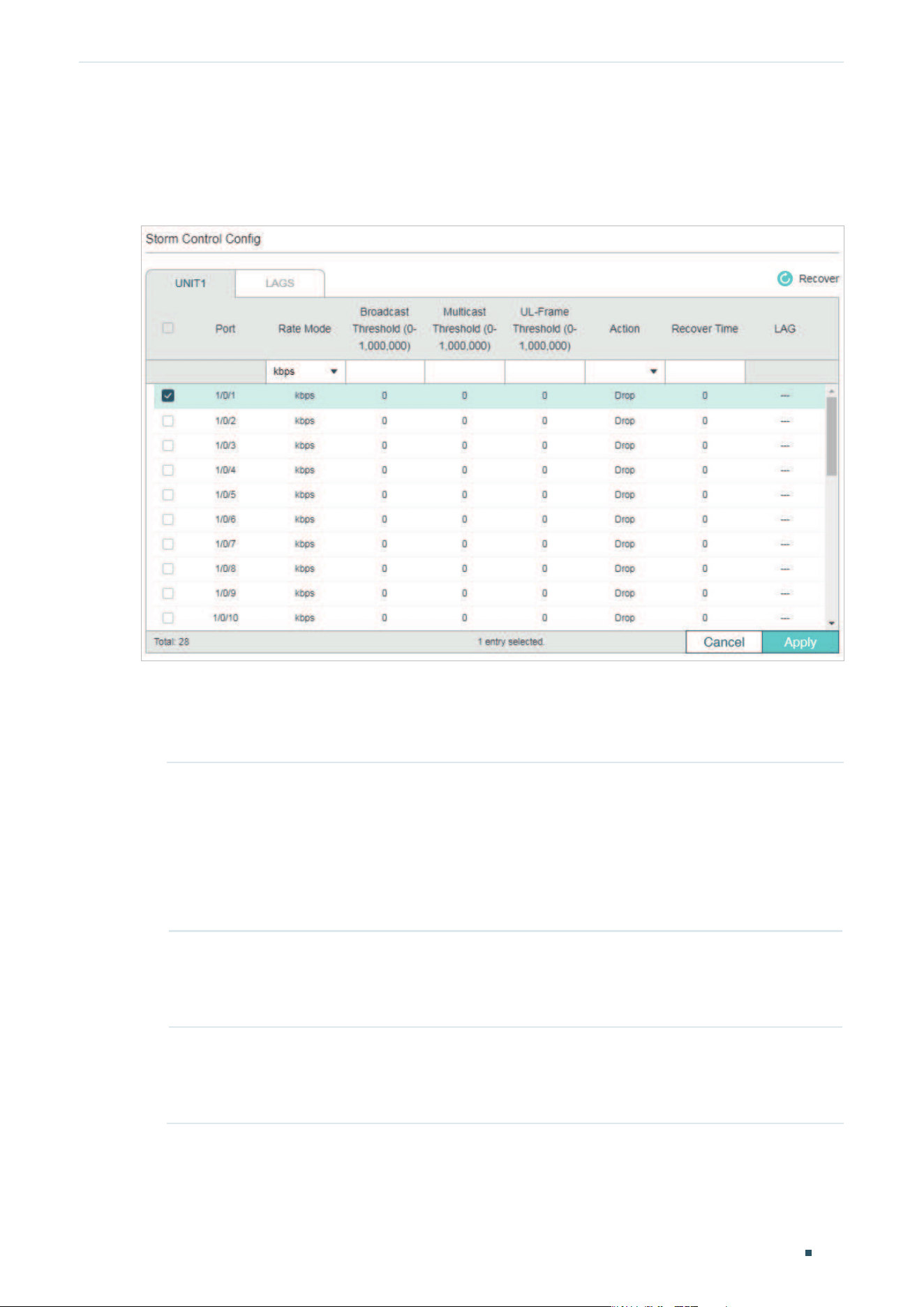Click the Drop action cell in row 1/0/8
924x1307 pixels.
[x=625, y=569]
